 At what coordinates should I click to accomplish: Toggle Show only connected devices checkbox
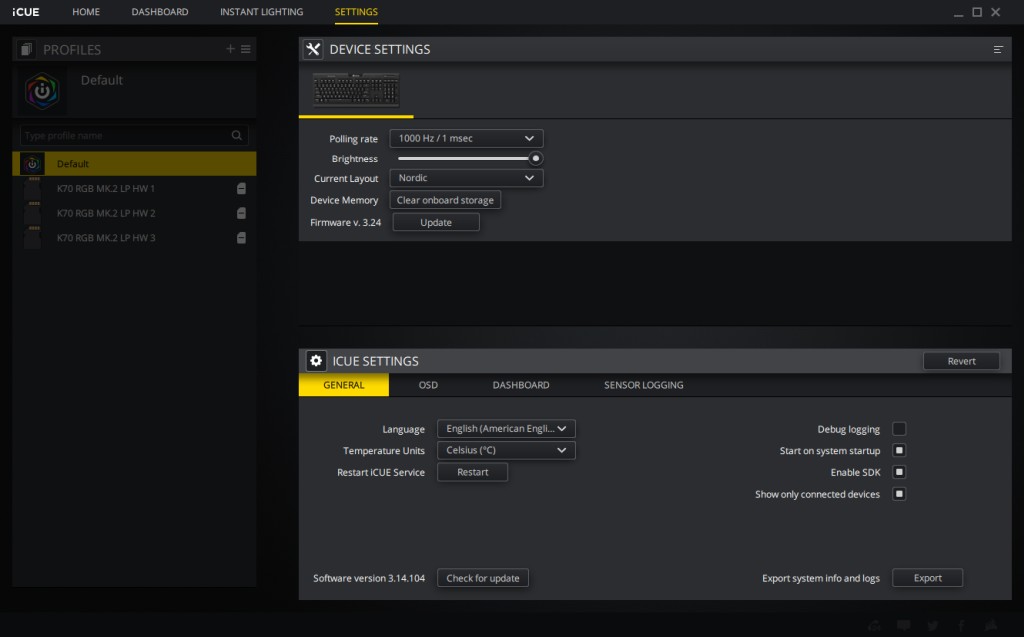click(899, 495)
